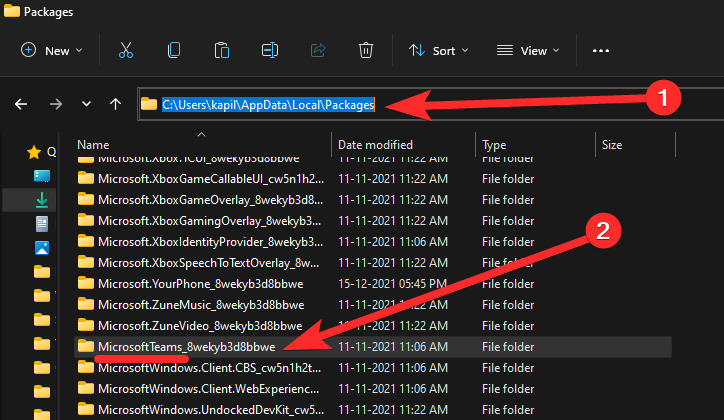Expand the recent locations chevron
The height and width of the screenshot is (420, 724).
tap(86, 104)
